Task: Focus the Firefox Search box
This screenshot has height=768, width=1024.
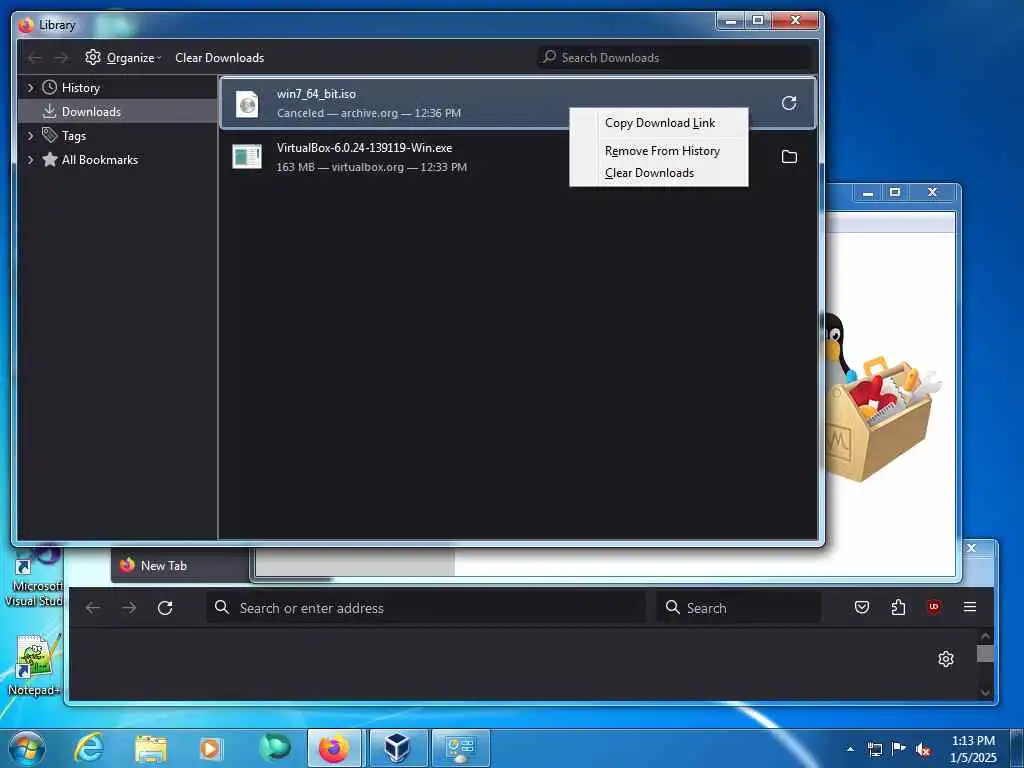Action: click(739, 608)
